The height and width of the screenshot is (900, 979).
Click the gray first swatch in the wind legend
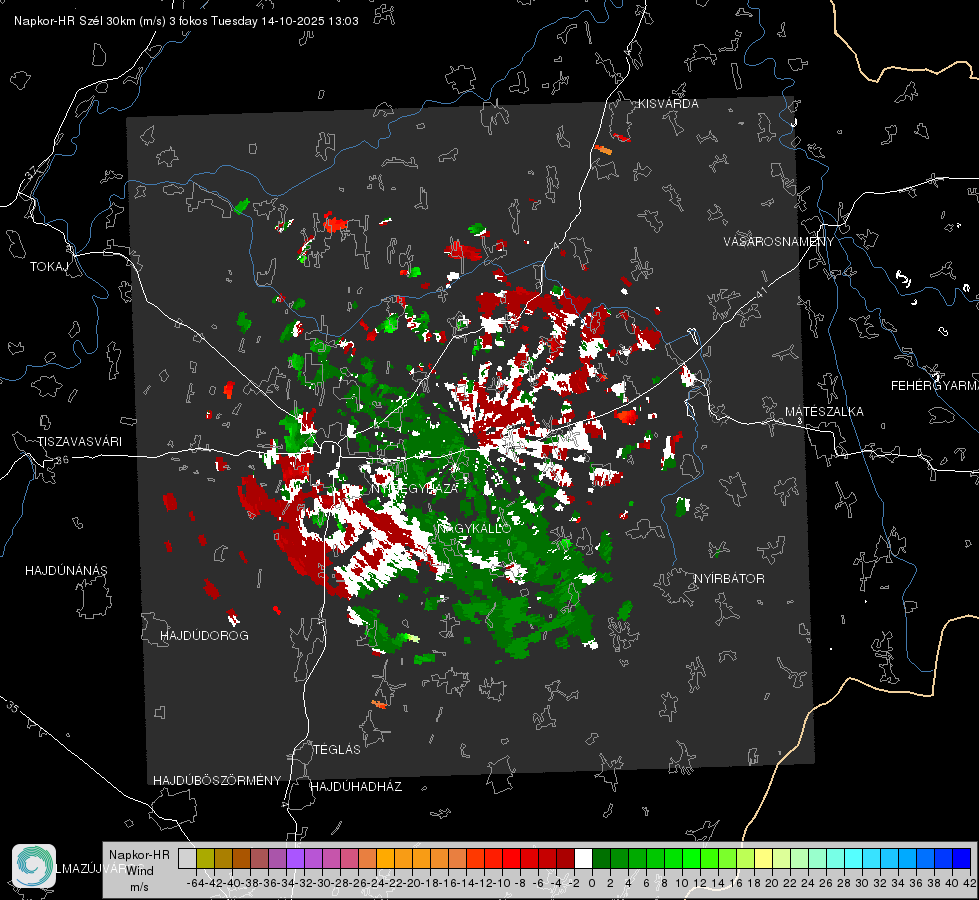coord(187,858)
